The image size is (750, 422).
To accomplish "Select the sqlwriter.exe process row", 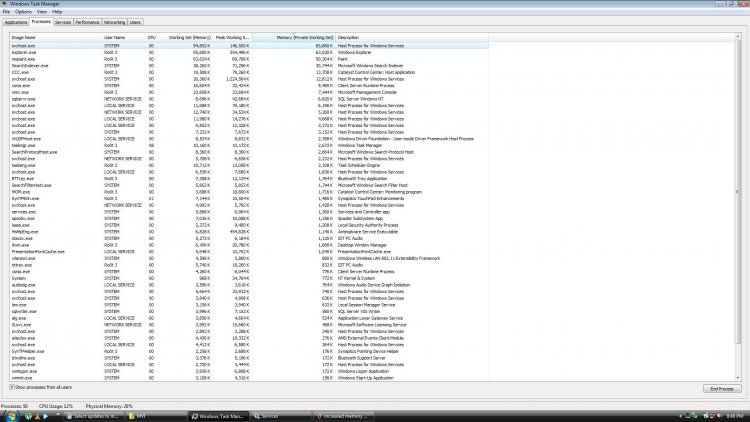I will pyautogui.click(x=249, y=311).
